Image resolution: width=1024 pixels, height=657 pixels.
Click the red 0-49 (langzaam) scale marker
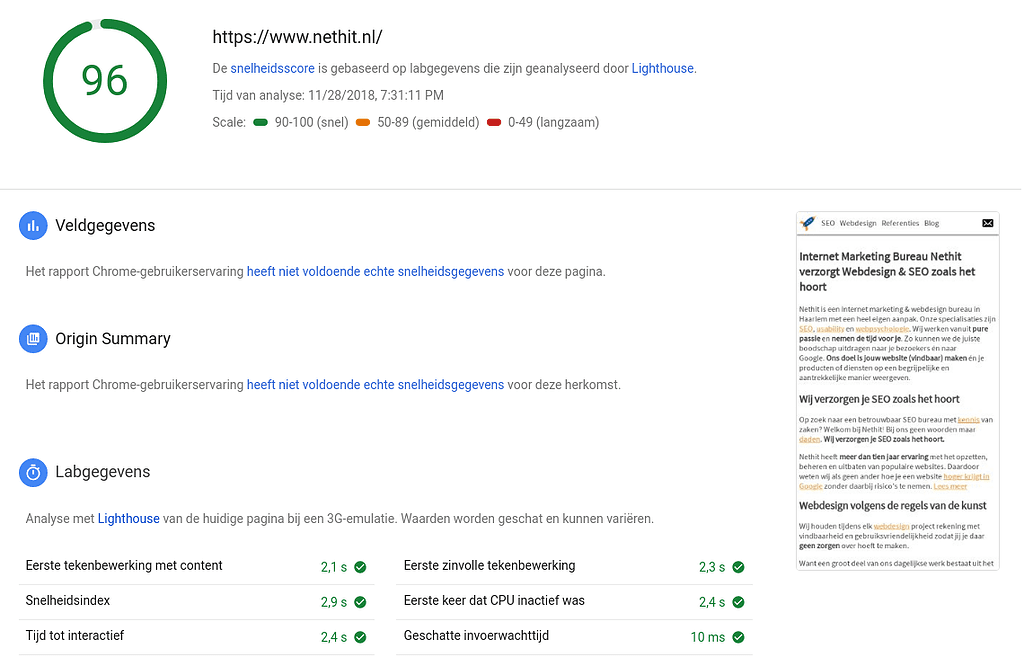[494, 122]
